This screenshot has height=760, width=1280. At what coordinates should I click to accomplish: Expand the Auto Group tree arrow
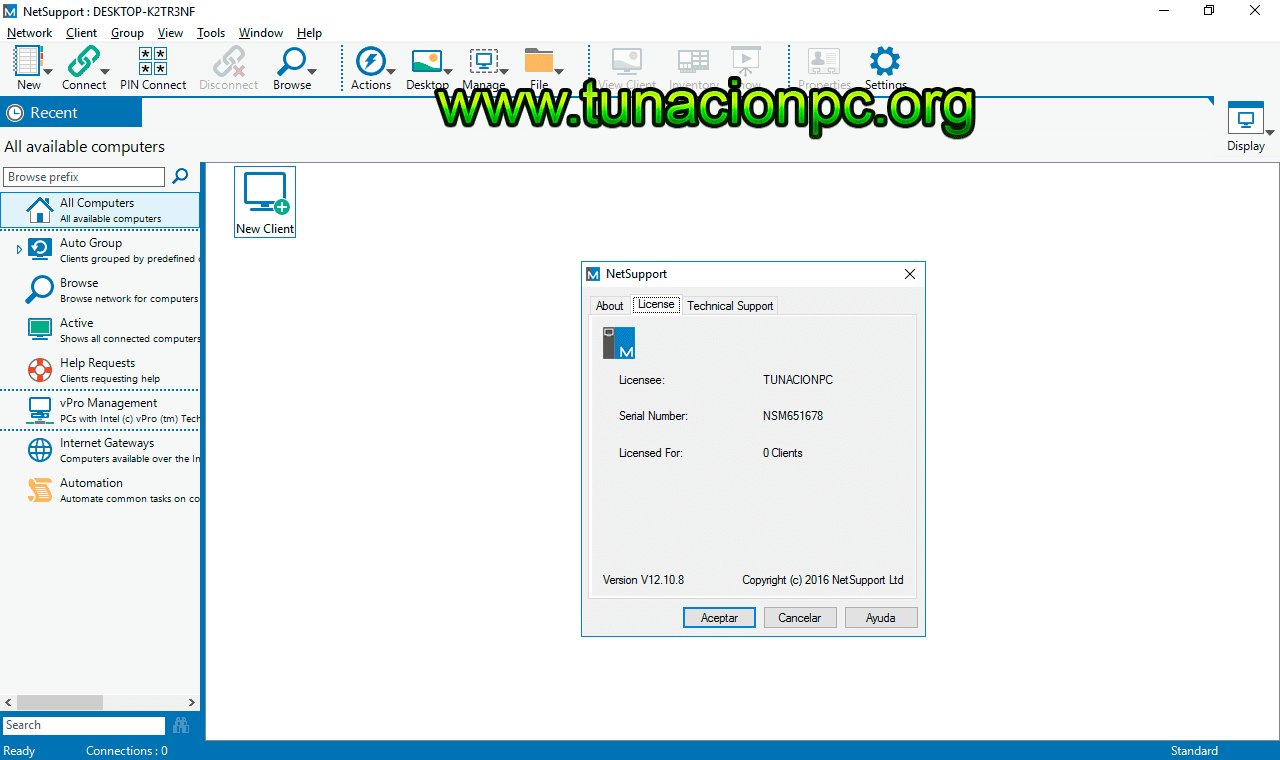[19, 249]
